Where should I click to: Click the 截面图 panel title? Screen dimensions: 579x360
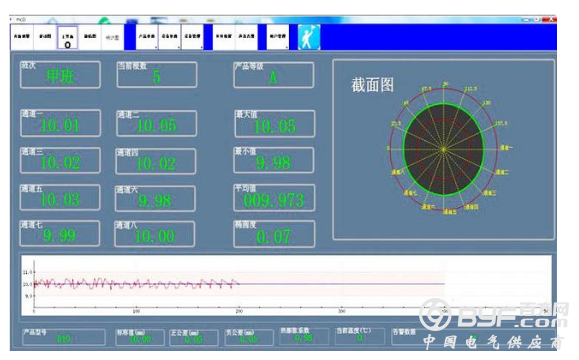[372, 85]
